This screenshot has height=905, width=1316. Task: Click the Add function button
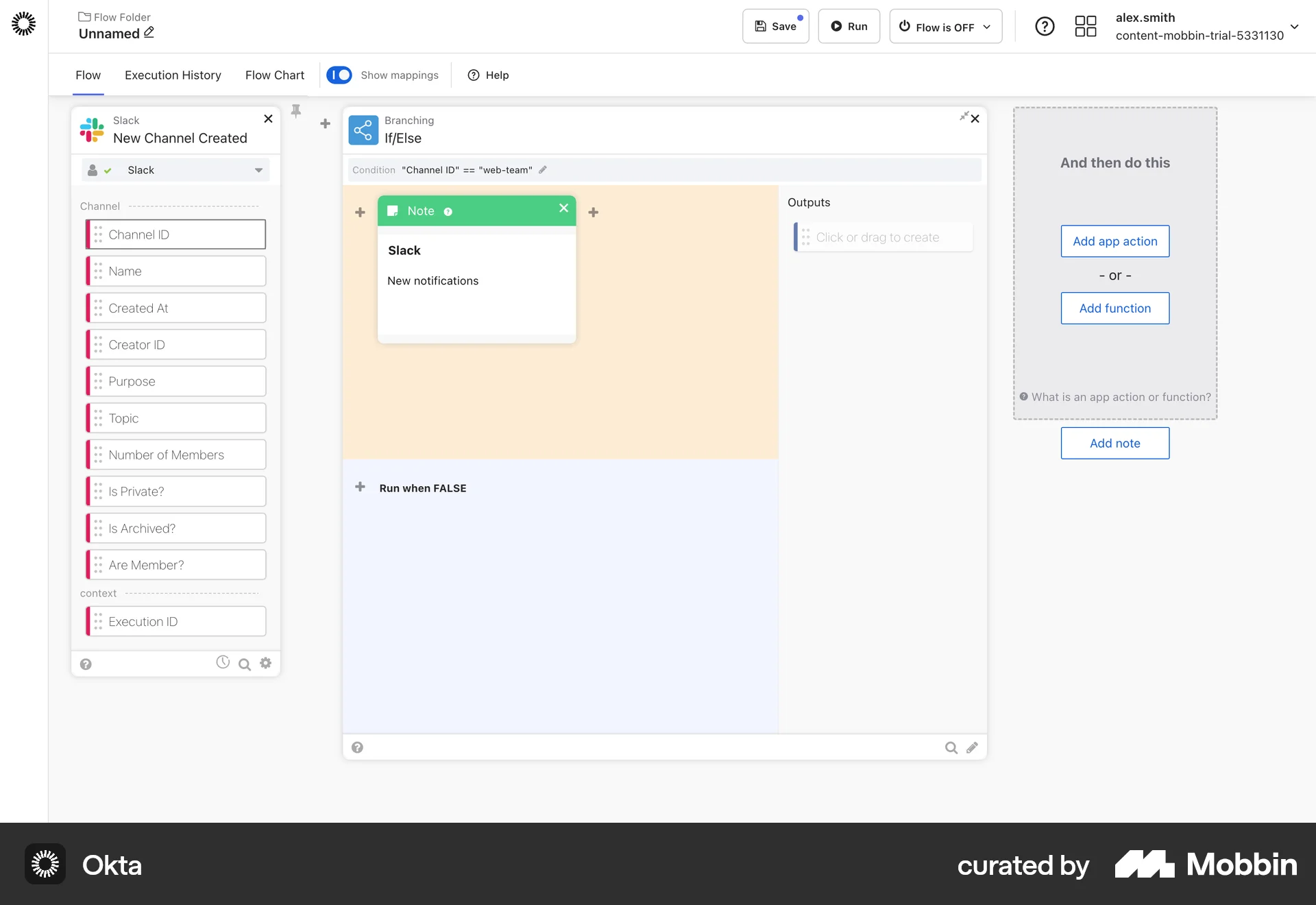click(1114, 308)
